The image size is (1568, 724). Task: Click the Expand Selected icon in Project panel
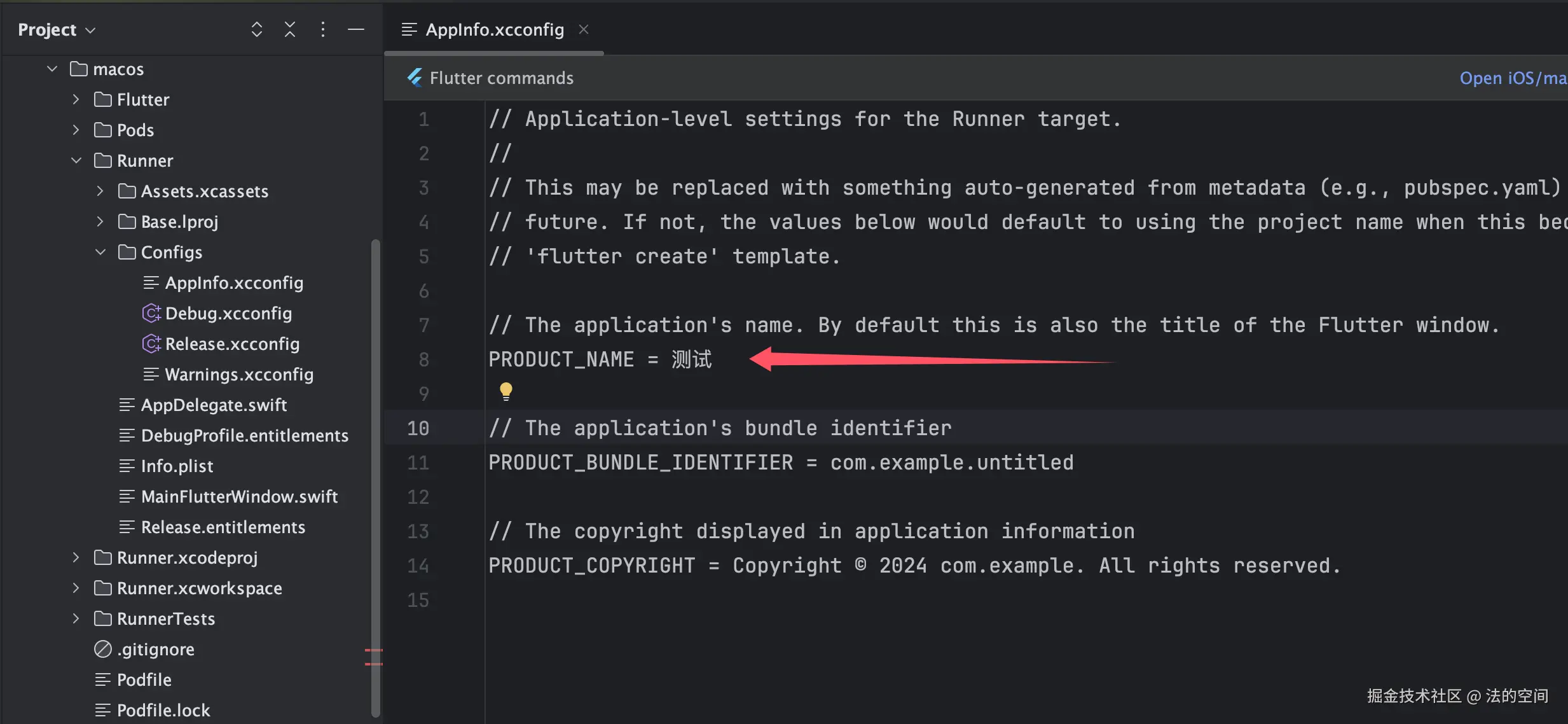coord(256,29)
